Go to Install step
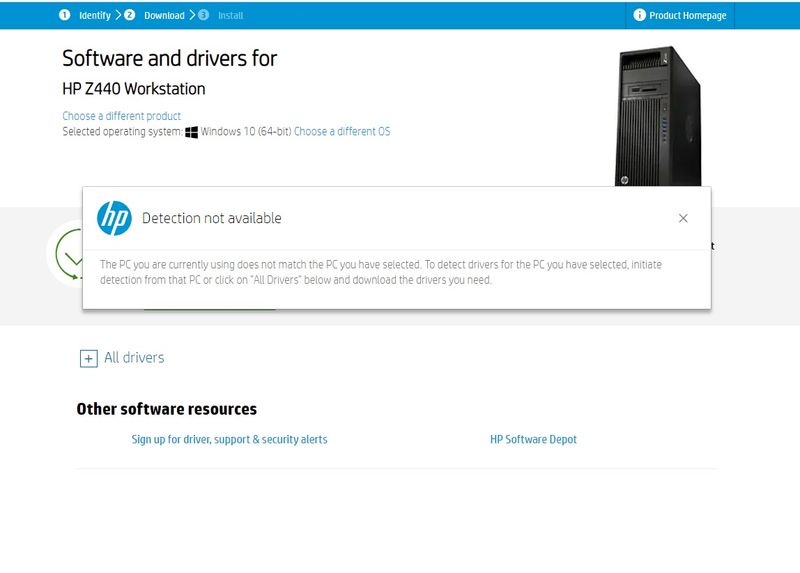Image resolution: width=800 pixels, height=573 pixels. coord(231,15)
